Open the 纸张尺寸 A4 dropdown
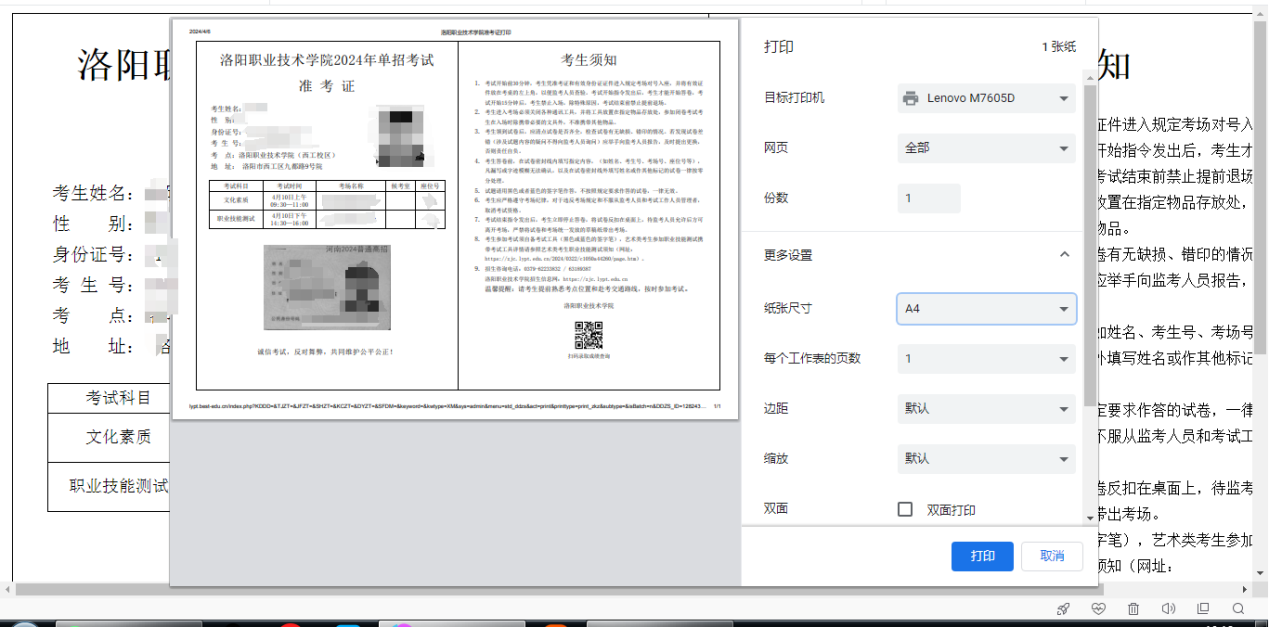The height and width of the screenshot is (627, 1269). click(x=986, y=308)
